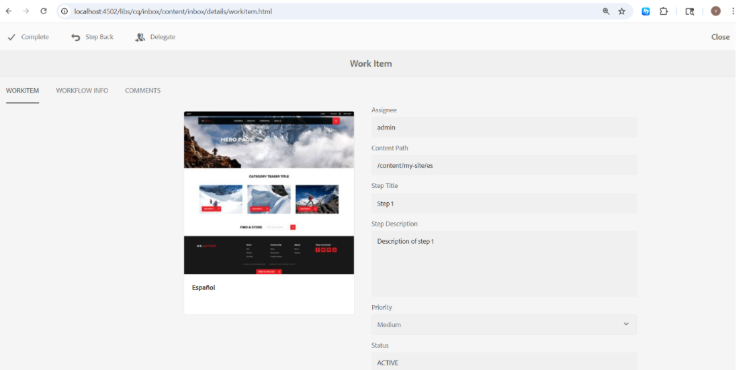
Task: Click the Step Title field showing Step 1
Action: point(504,203)
